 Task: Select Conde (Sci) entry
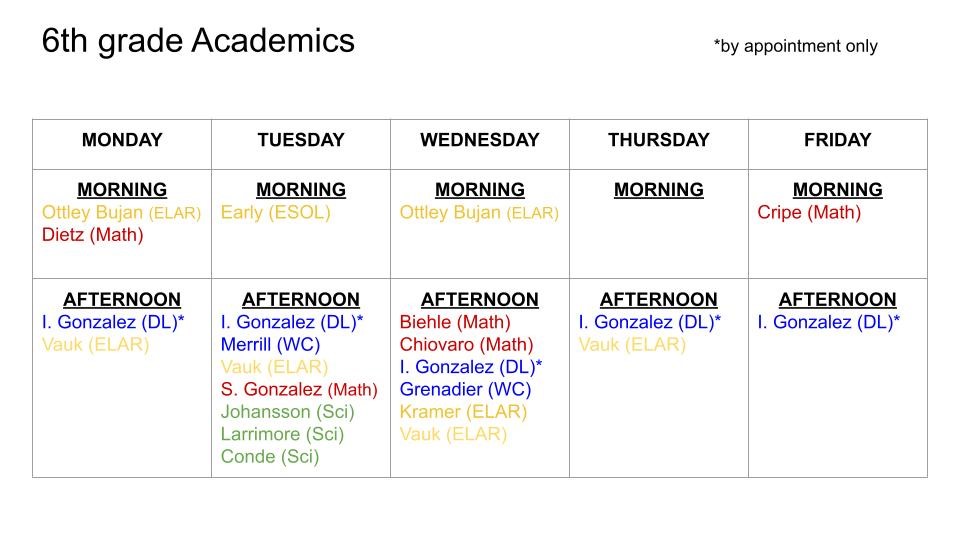coord(270,456)
